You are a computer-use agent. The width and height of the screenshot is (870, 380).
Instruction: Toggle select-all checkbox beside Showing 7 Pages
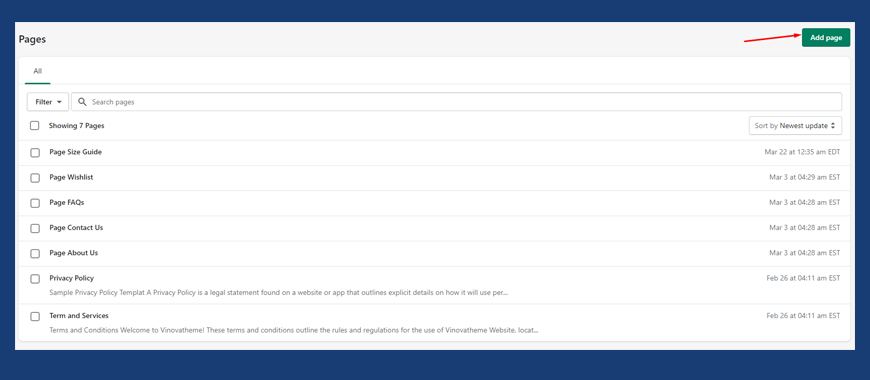35,126
